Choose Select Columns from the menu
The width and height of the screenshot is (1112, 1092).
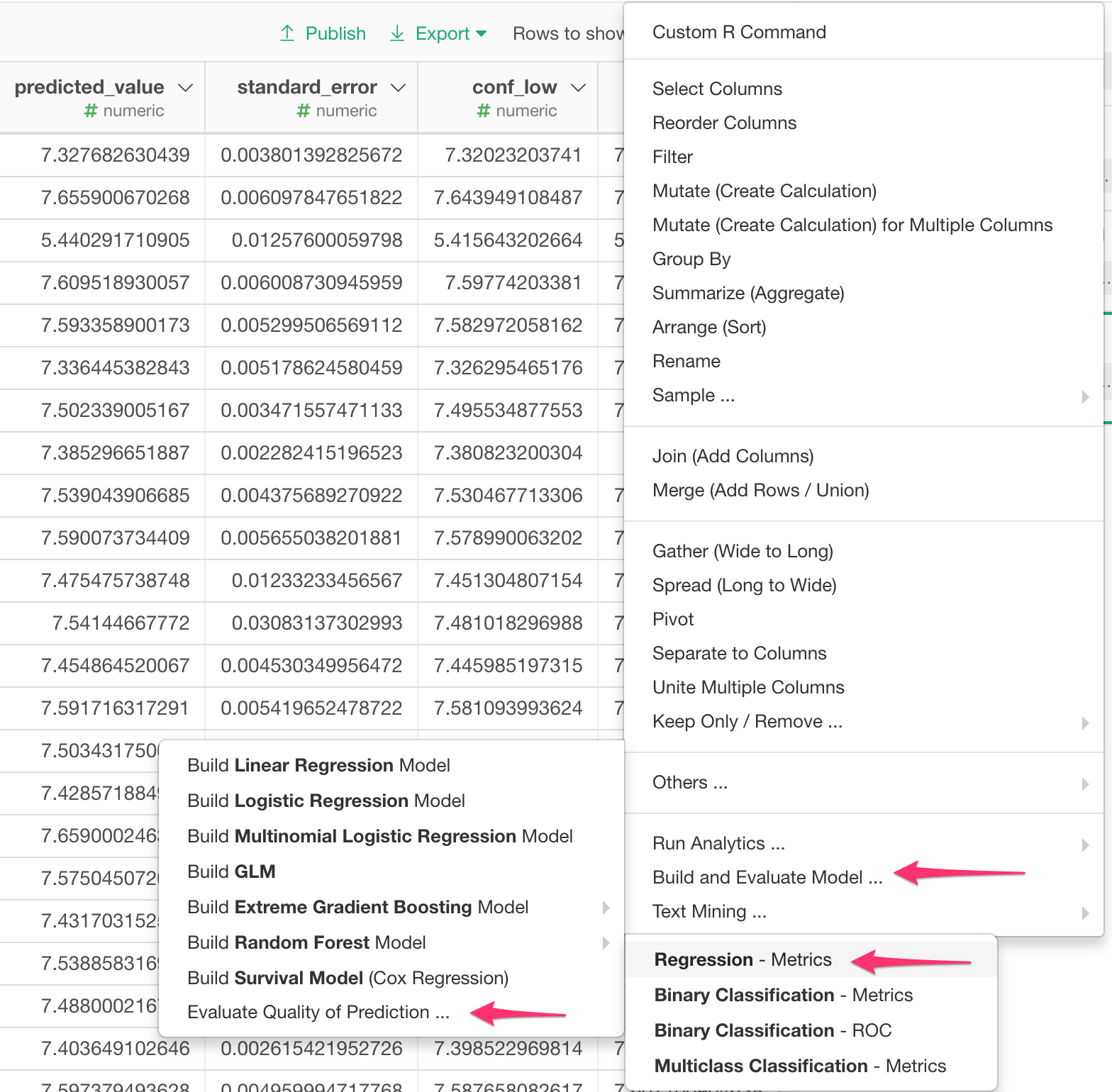[717, 89]
